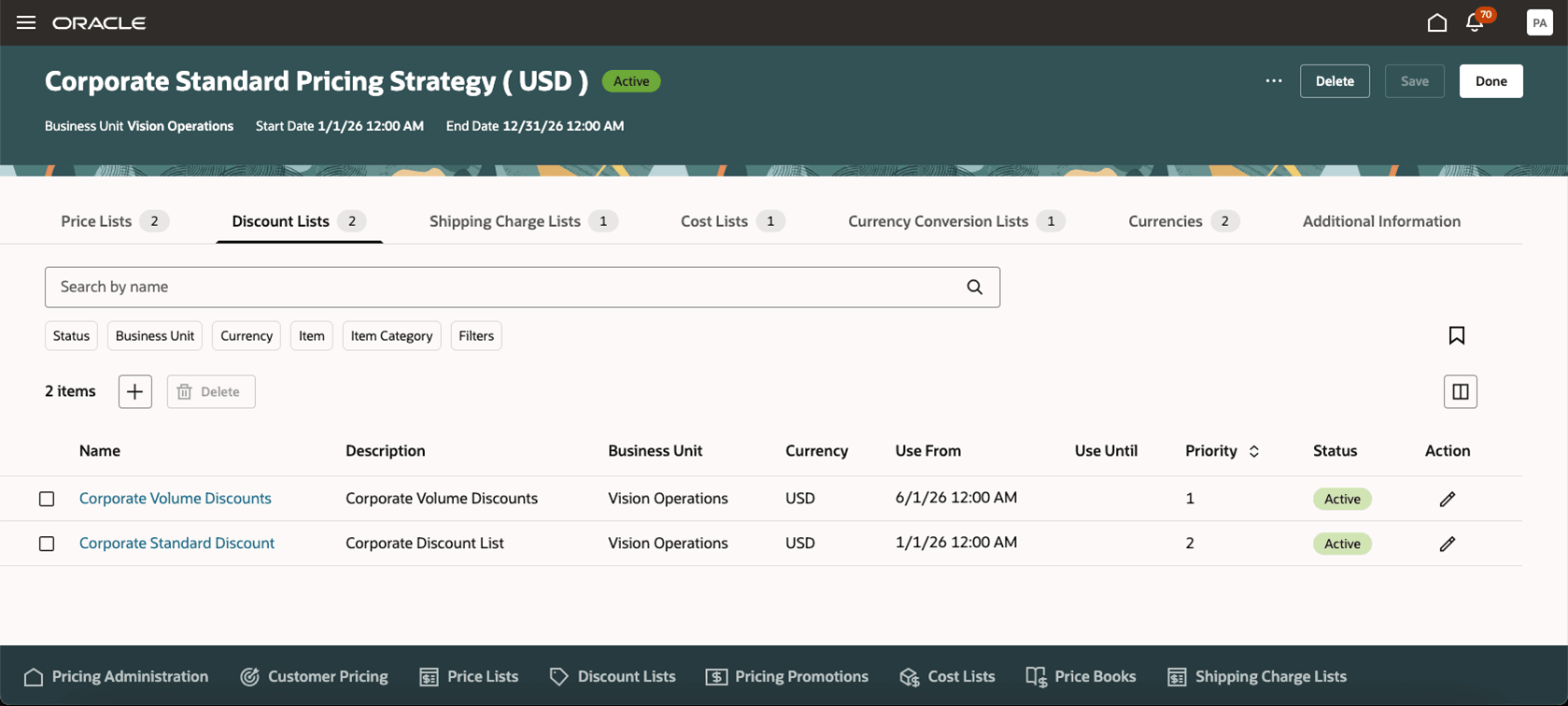Click the Save button
Screen dimensions: 1568x706
(x=1415, y=81)
